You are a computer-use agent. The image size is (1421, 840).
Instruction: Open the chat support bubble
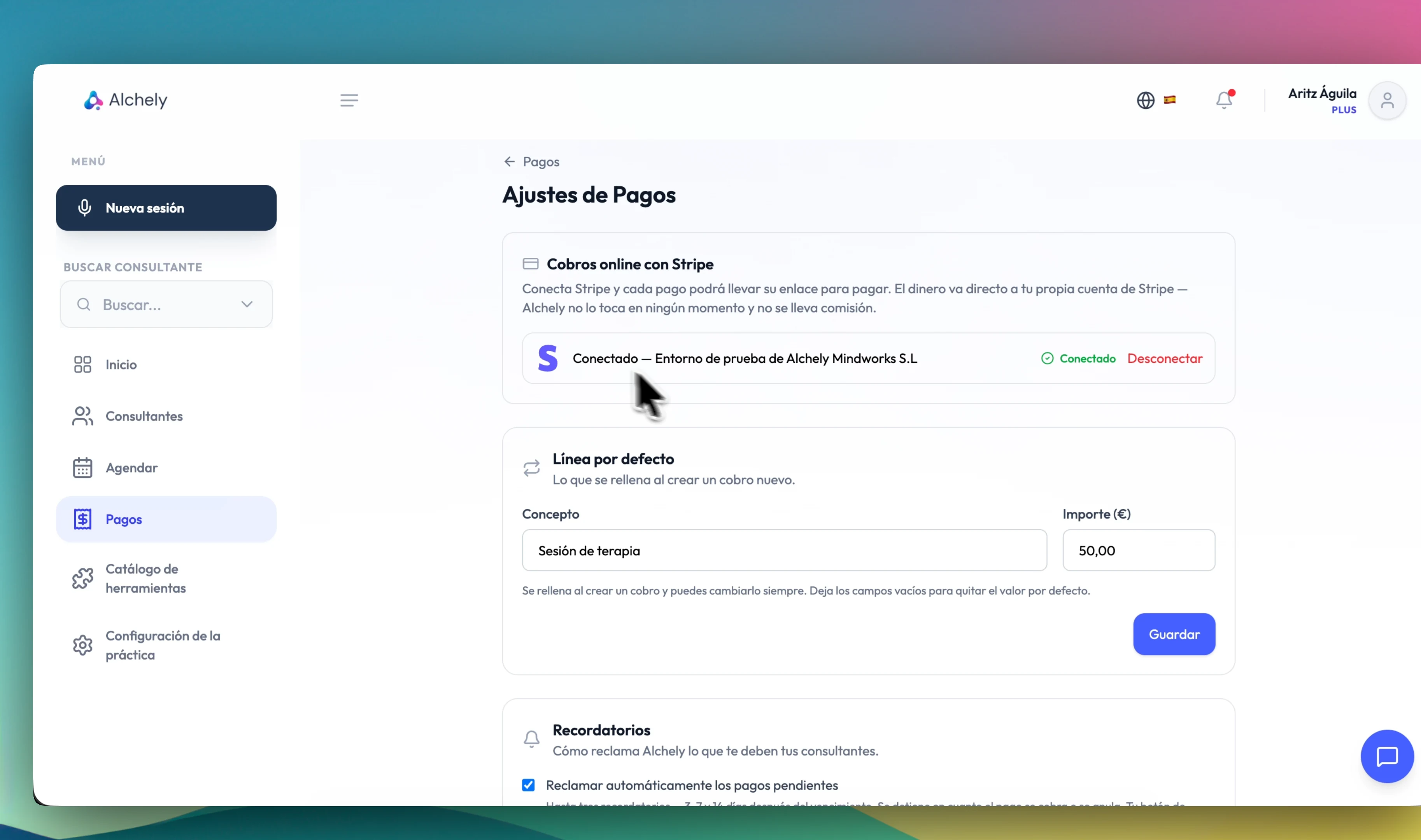1387,756
